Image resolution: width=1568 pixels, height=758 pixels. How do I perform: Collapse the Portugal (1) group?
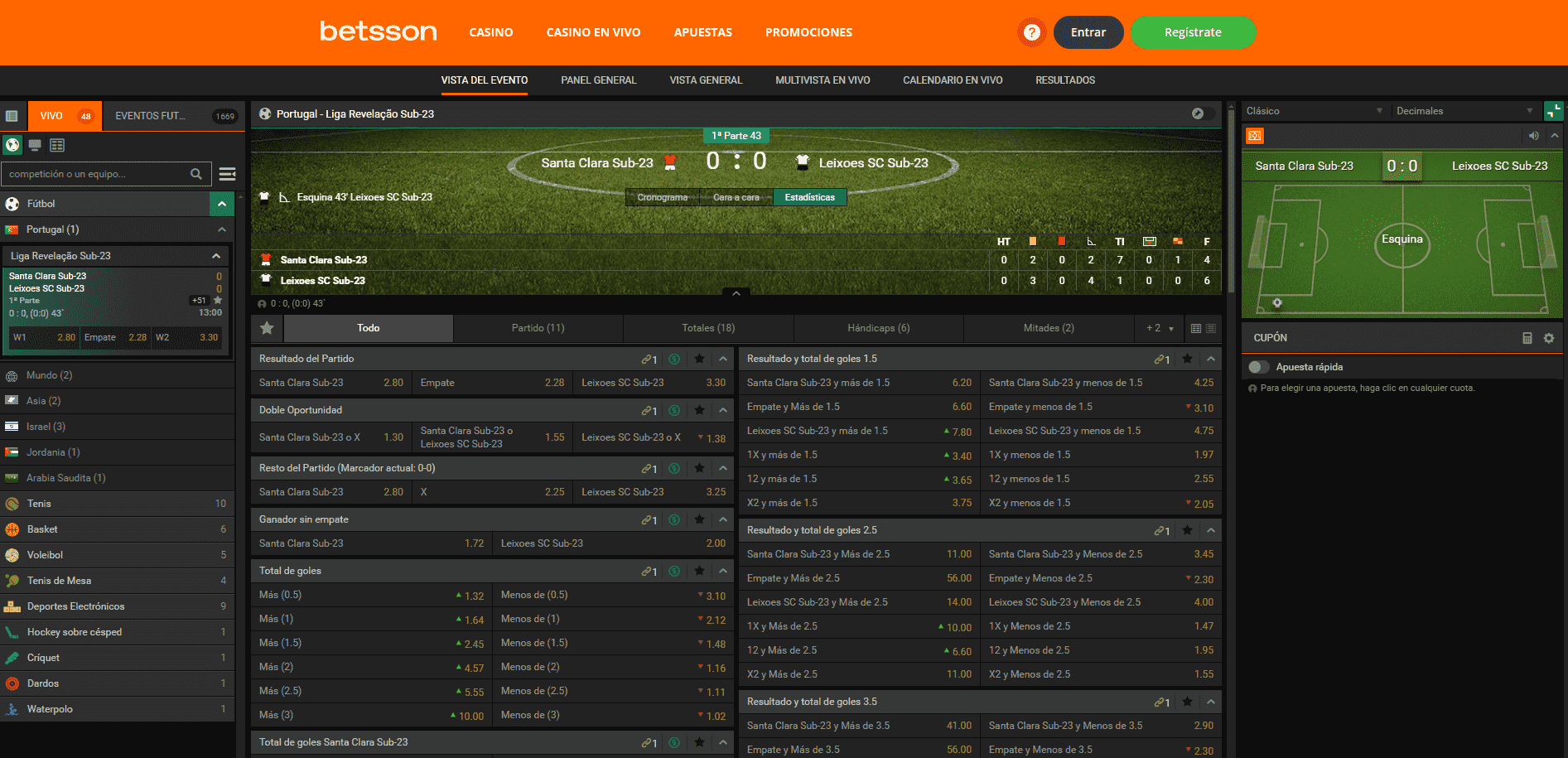(x=222, y=229)
